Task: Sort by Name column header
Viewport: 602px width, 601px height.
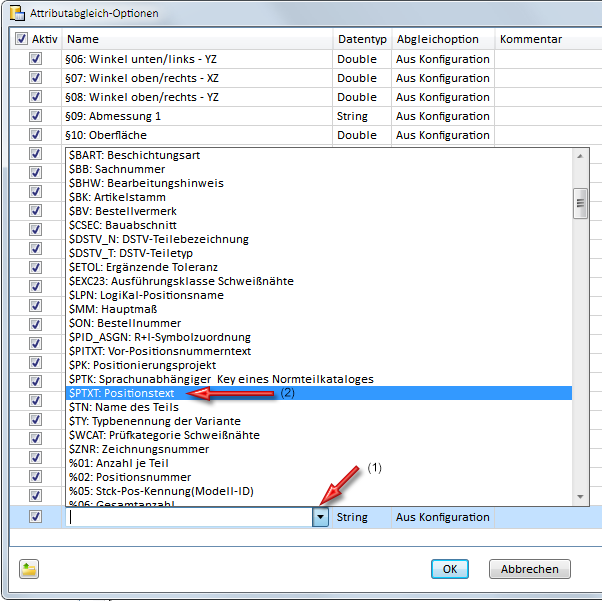Action: point(197,39)
